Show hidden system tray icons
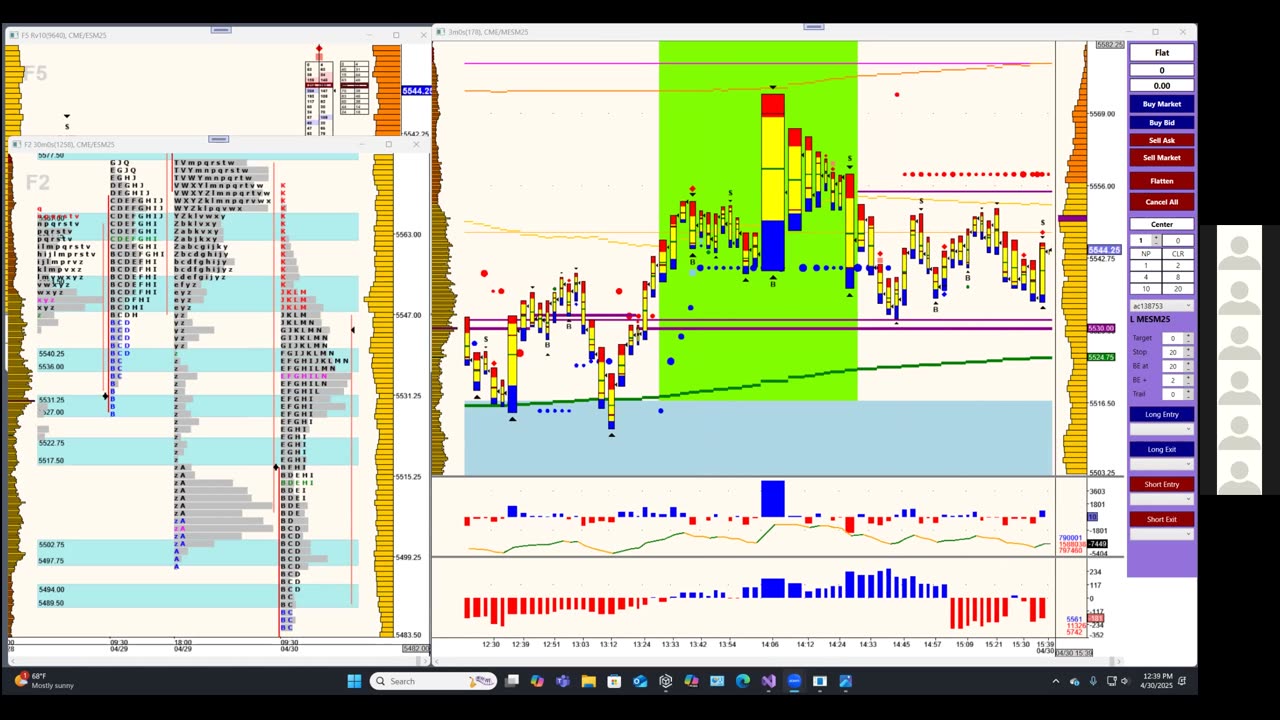 [1055, 681]
